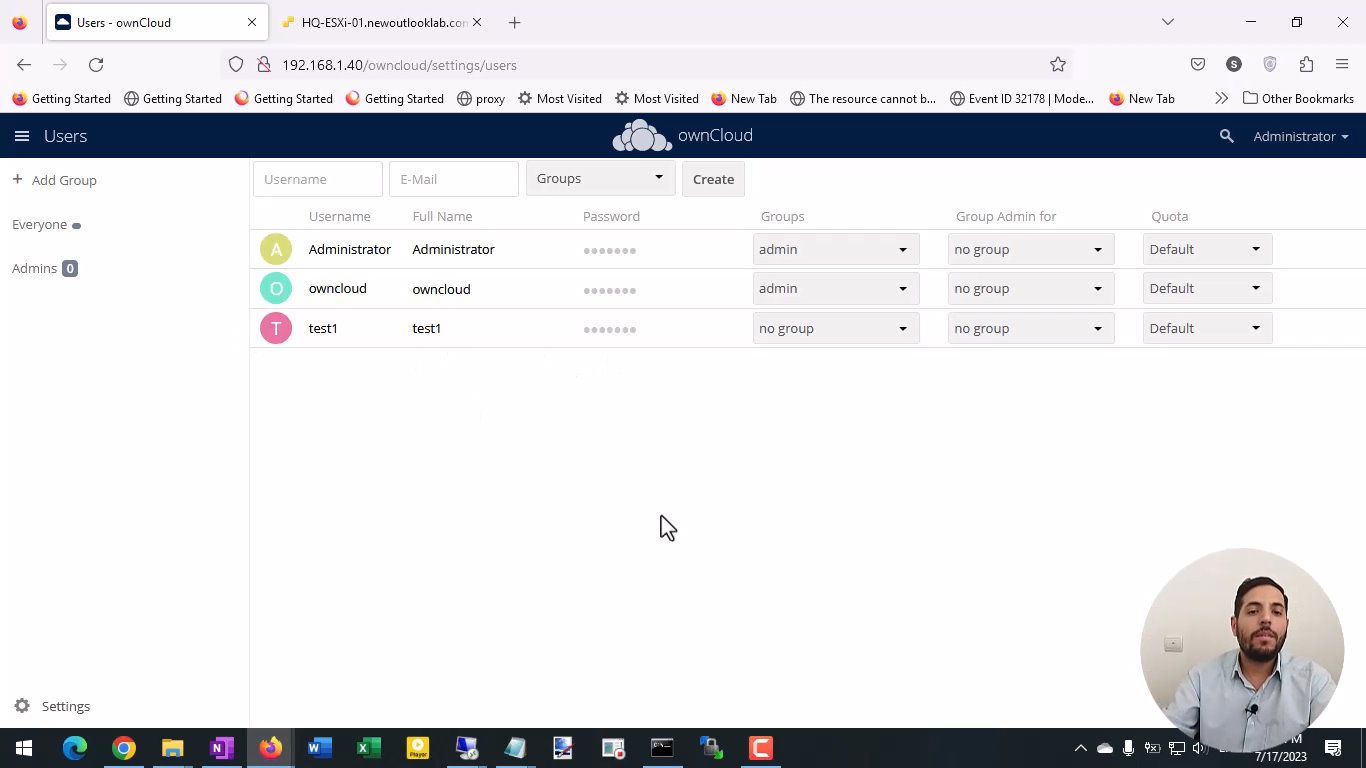The image size is (1366, 768).
Task: Open Settings link at sidebar bottom
Action: click(x=66, y=706)
